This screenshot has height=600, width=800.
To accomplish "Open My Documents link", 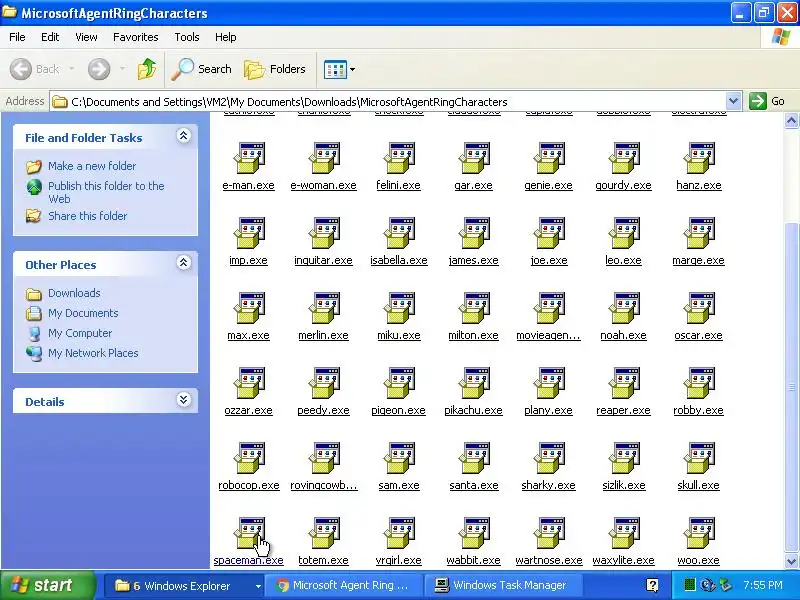I will click(x=83, y=313).
